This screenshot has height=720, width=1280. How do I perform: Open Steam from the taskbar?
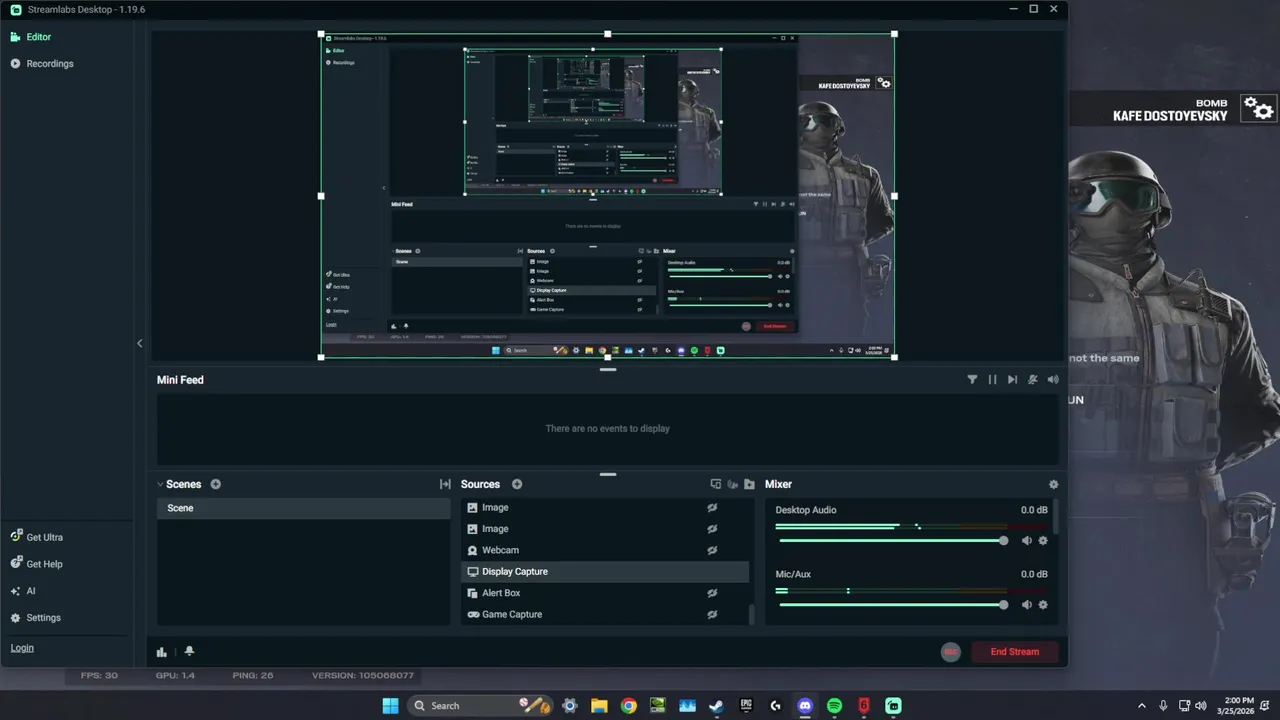pyautogui.click(x=716, y=705)
